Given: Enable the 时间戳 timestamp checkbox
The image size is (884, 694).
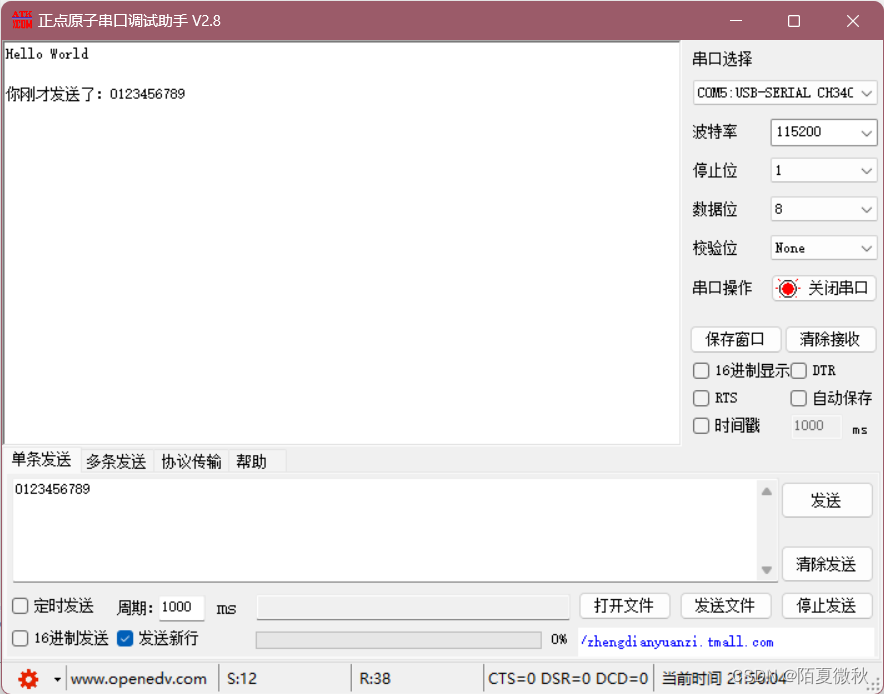Looking at the screenshot, I should (x=700, y=425).
